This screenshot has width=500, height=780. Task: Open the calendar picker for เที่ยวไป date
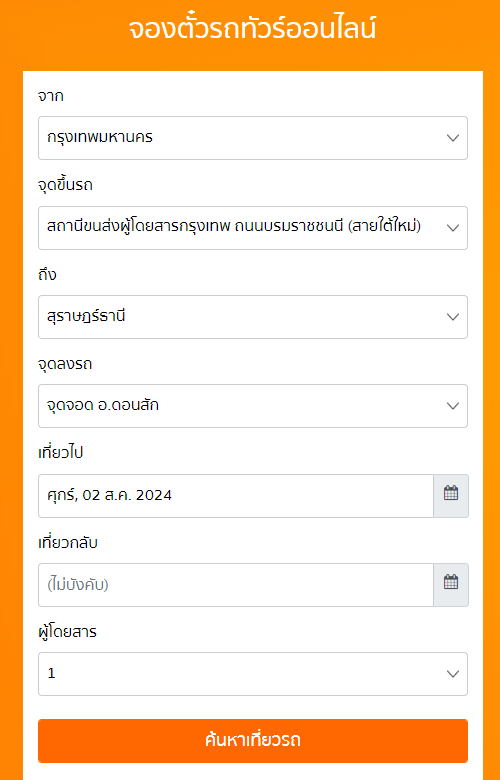click(x=451, y=495)
